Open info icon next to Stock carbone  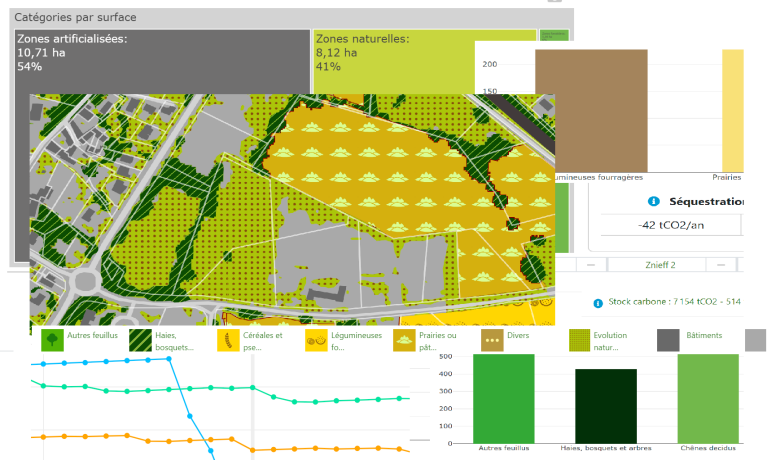point(597,301)
